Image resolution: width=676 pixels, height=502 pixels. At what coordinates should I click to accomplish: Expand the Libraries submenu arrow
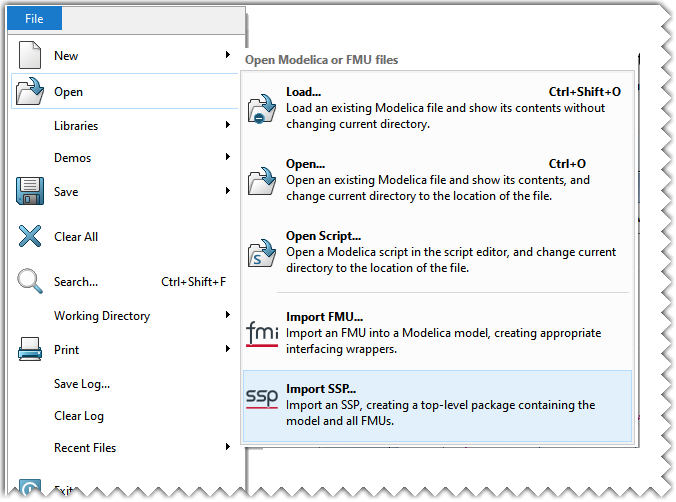click(228, 126)
